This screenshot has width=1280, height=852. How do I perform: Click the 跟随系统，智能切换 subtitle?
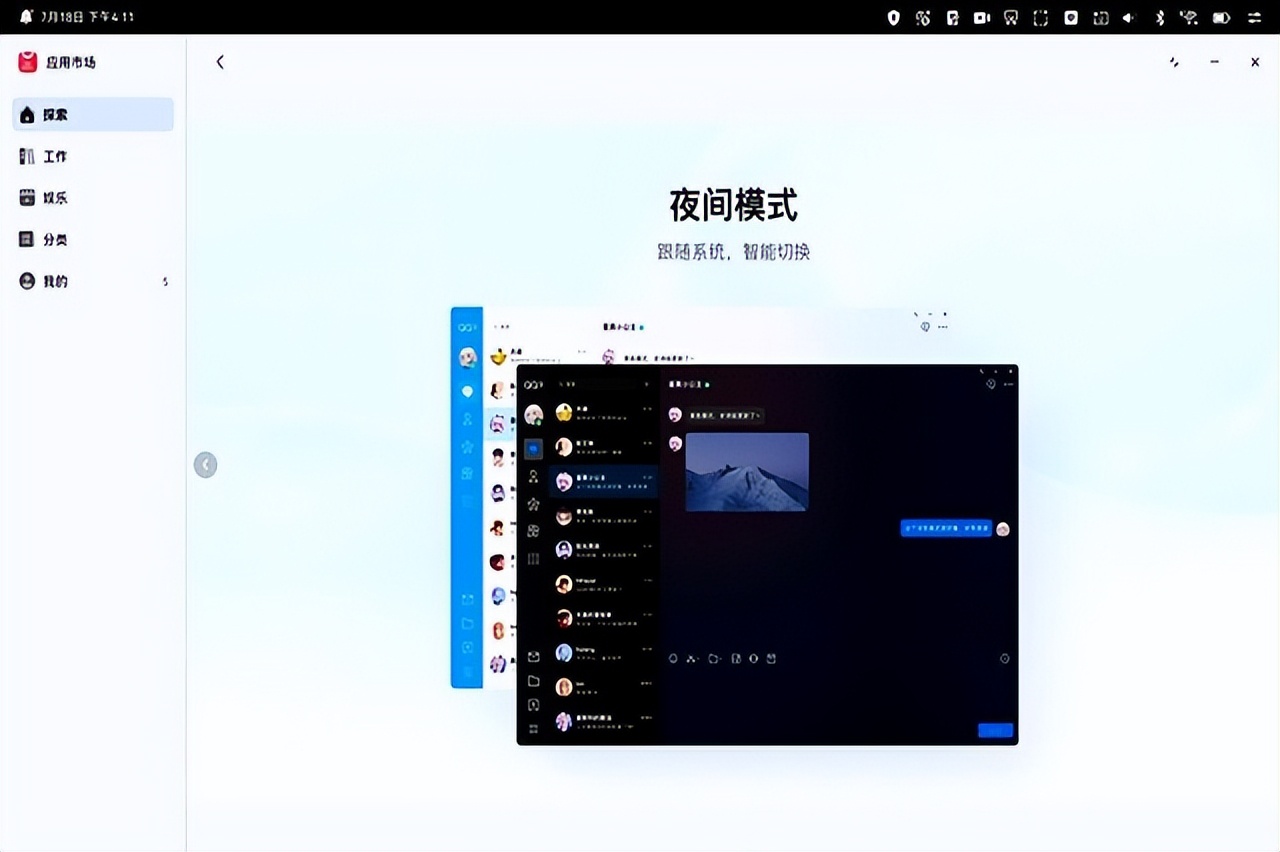[734, 252]
